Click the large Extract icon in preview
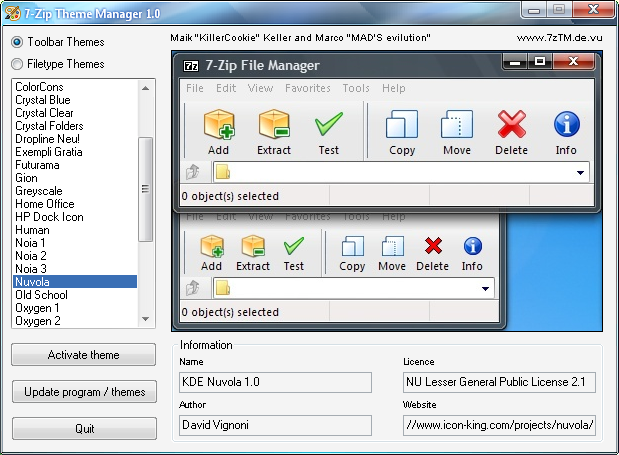Viewport: 619px width, 455px height. point(274,124)
